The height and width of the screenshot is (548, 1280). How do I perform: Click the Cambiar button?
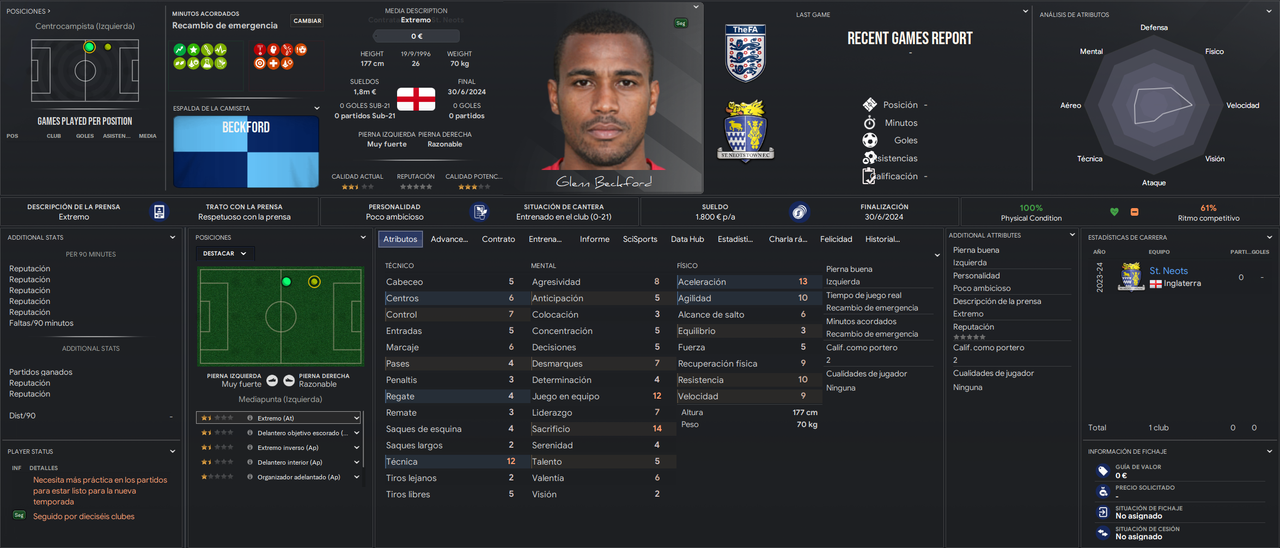pos(307,20)
